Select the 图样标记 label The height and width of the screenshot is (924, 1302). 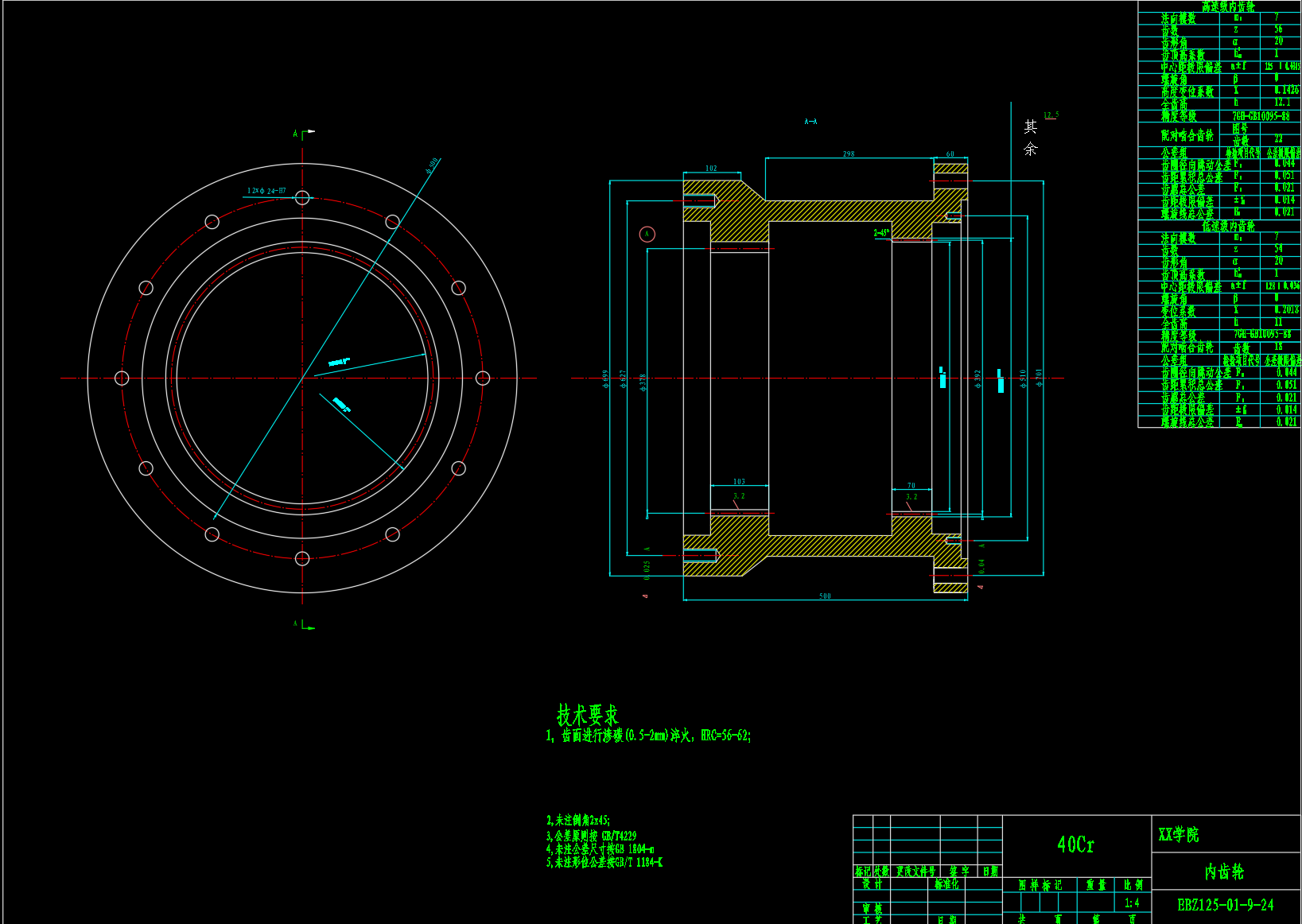[x=1040, y=885]
